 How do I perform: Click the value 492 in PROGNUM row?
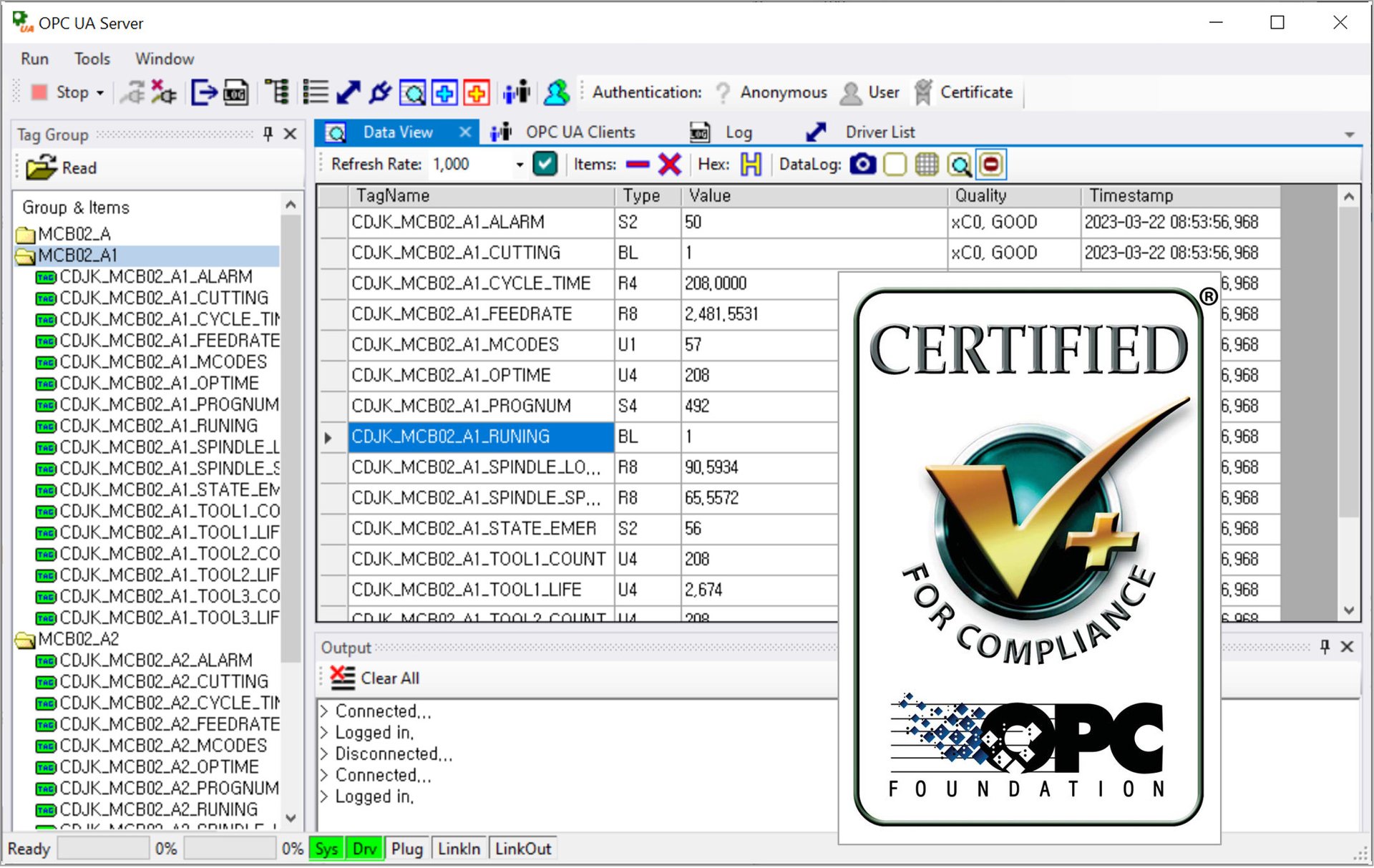pyautogui.click(x=697, y=406)
